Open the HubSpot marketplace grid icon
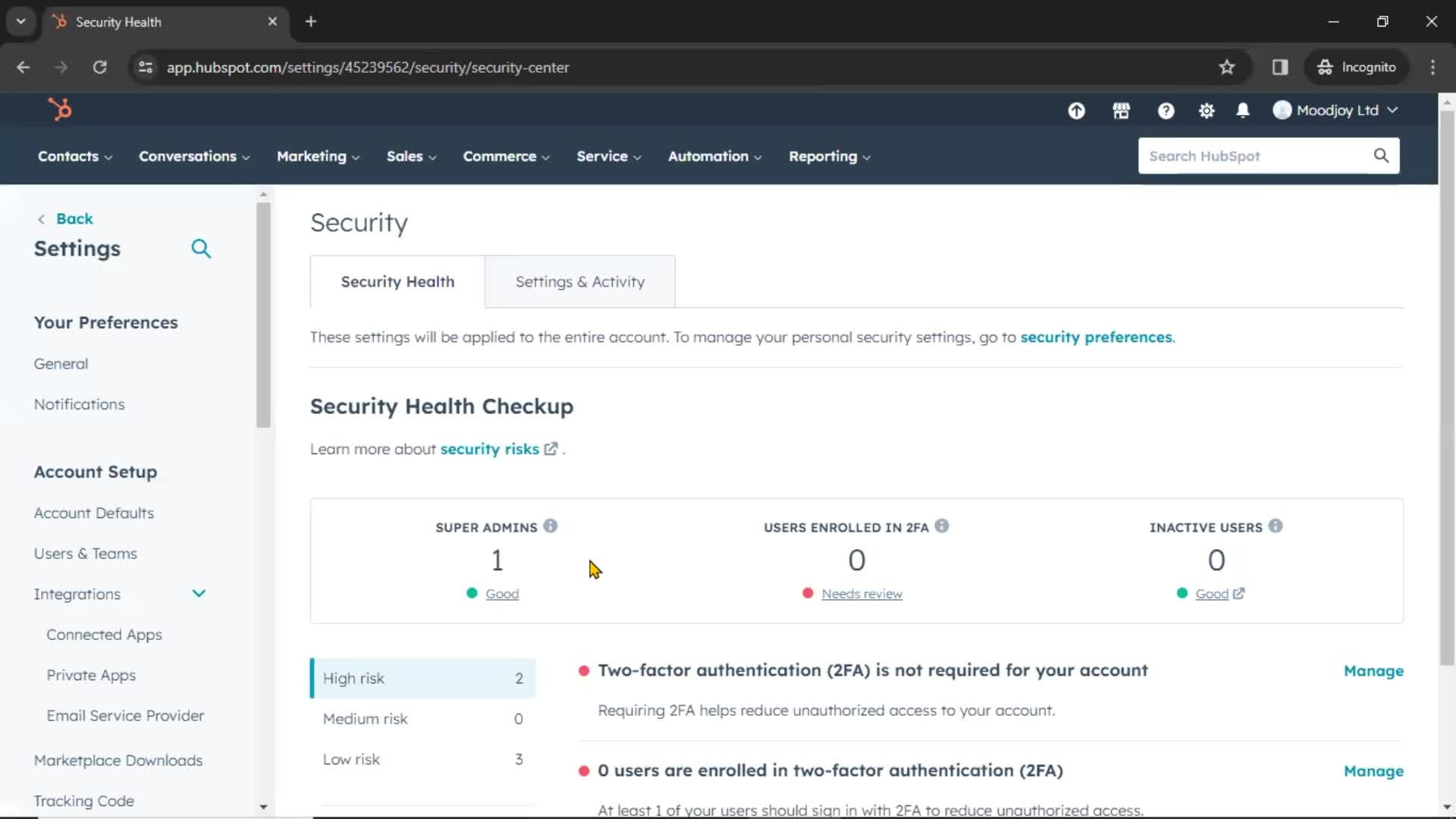 point(1122,110)
